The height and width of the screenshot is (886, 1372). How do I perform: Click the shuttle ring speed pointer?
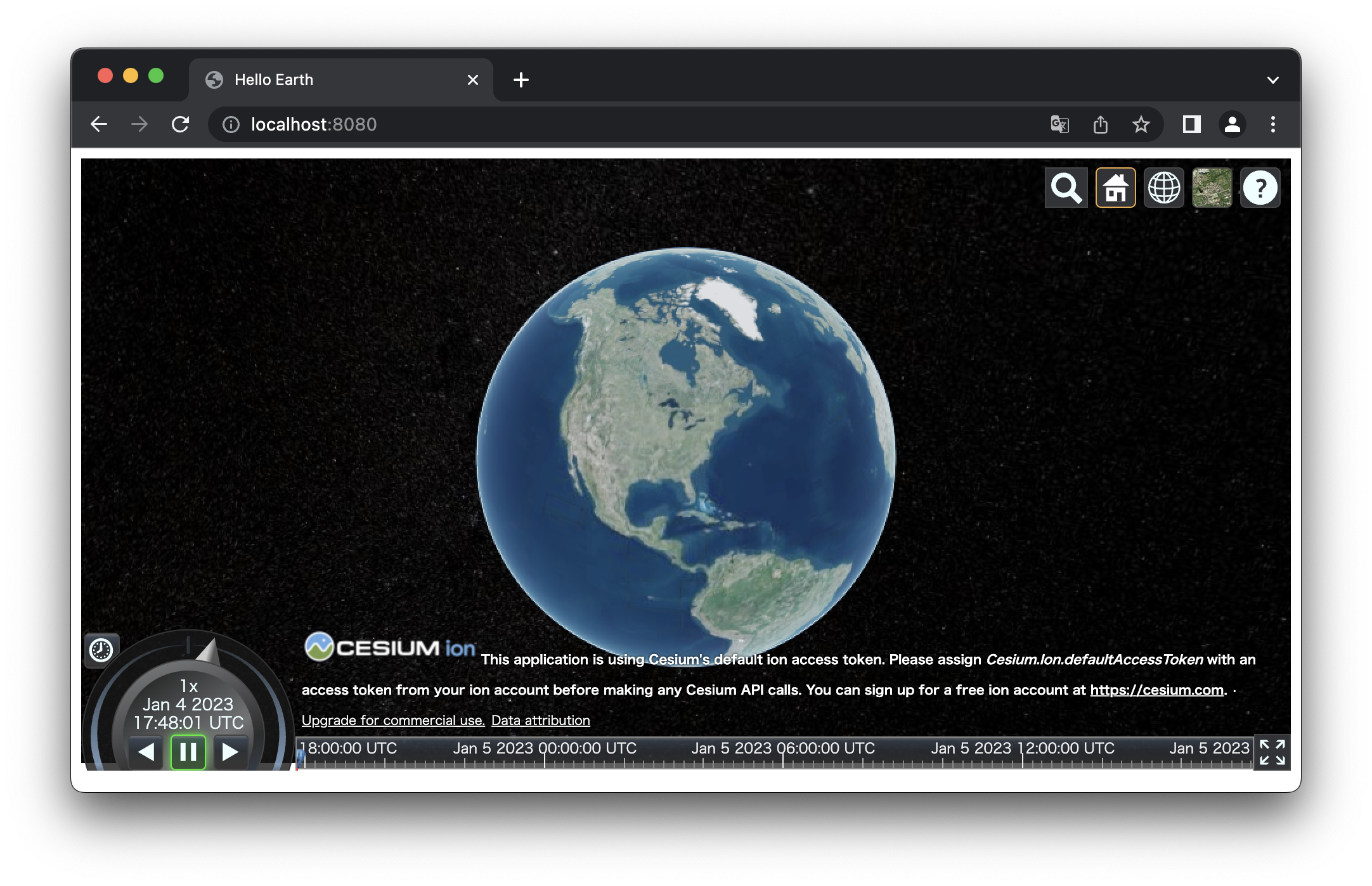(209, 652)
